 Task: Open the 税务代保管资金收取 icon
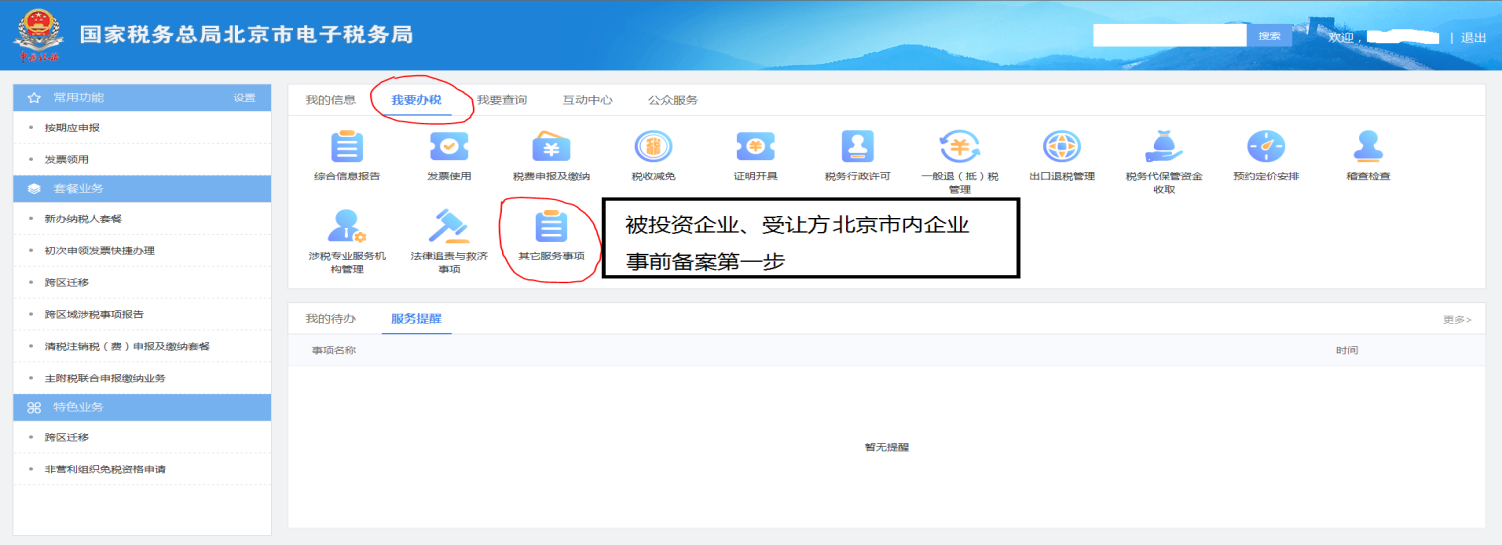click(x=1164, y=147)
